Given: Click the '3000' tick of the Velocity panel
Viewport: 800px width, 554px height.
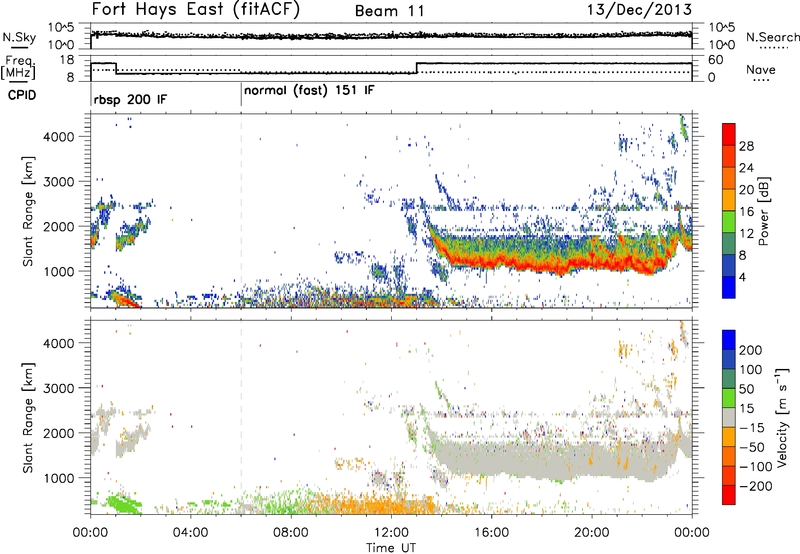Looking at the screenshot, I should click(58, 388).
